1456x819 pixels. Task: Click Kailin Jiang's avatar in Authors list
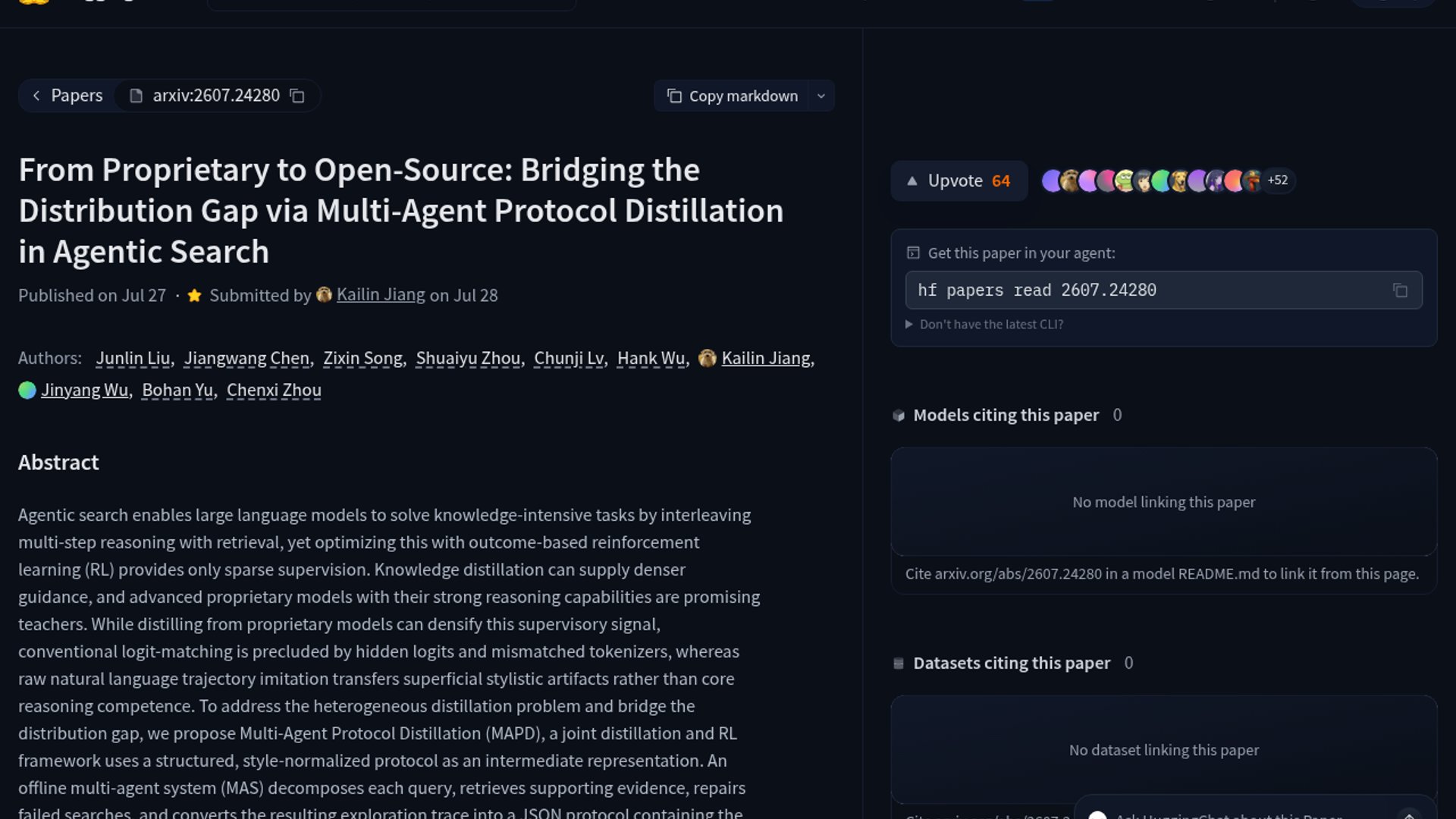[708, 358]
